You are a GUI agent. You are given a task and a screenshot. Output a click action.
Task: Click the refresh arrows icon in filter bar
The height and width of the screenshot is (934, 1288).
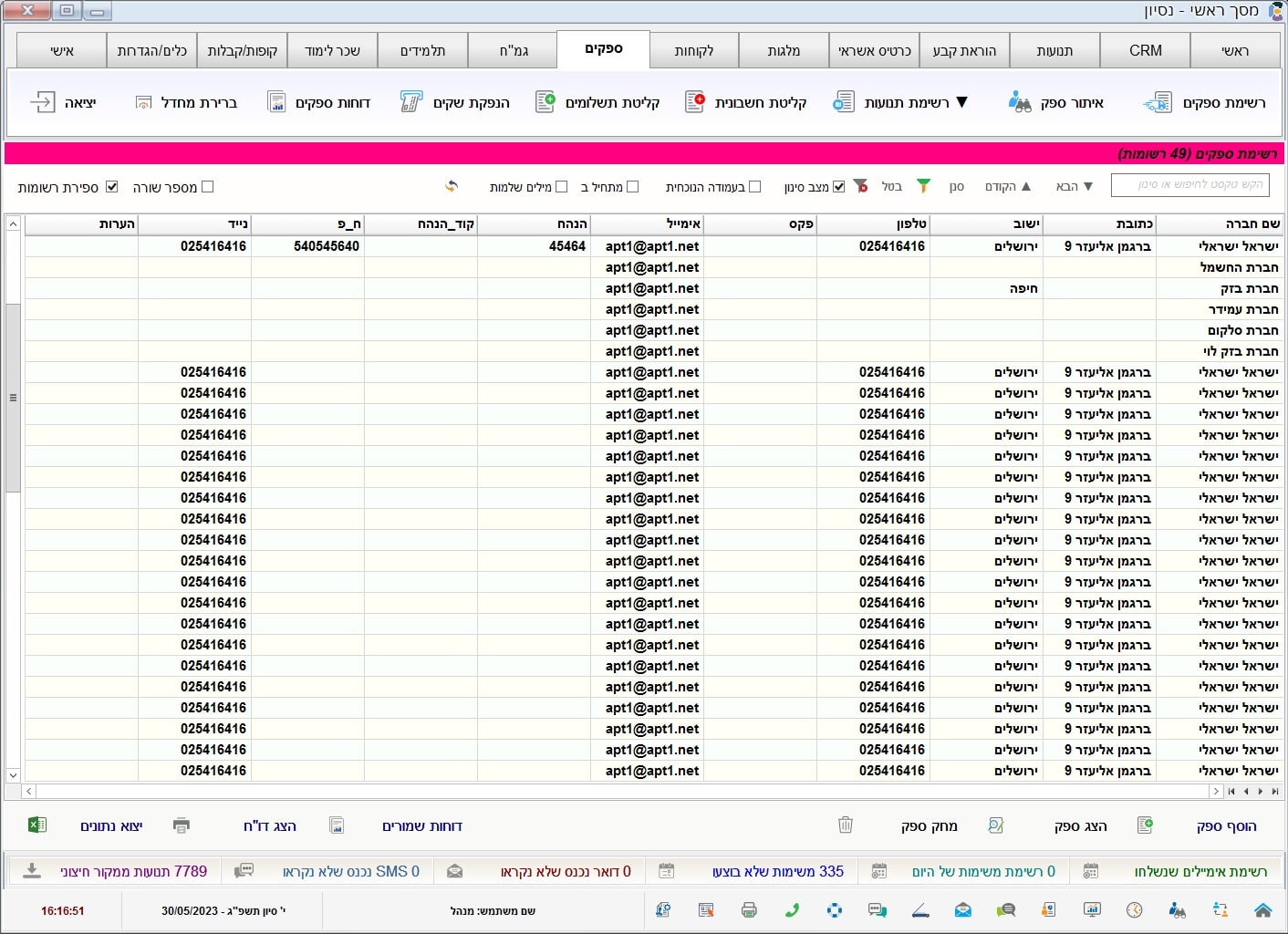[x=452, y=187]
